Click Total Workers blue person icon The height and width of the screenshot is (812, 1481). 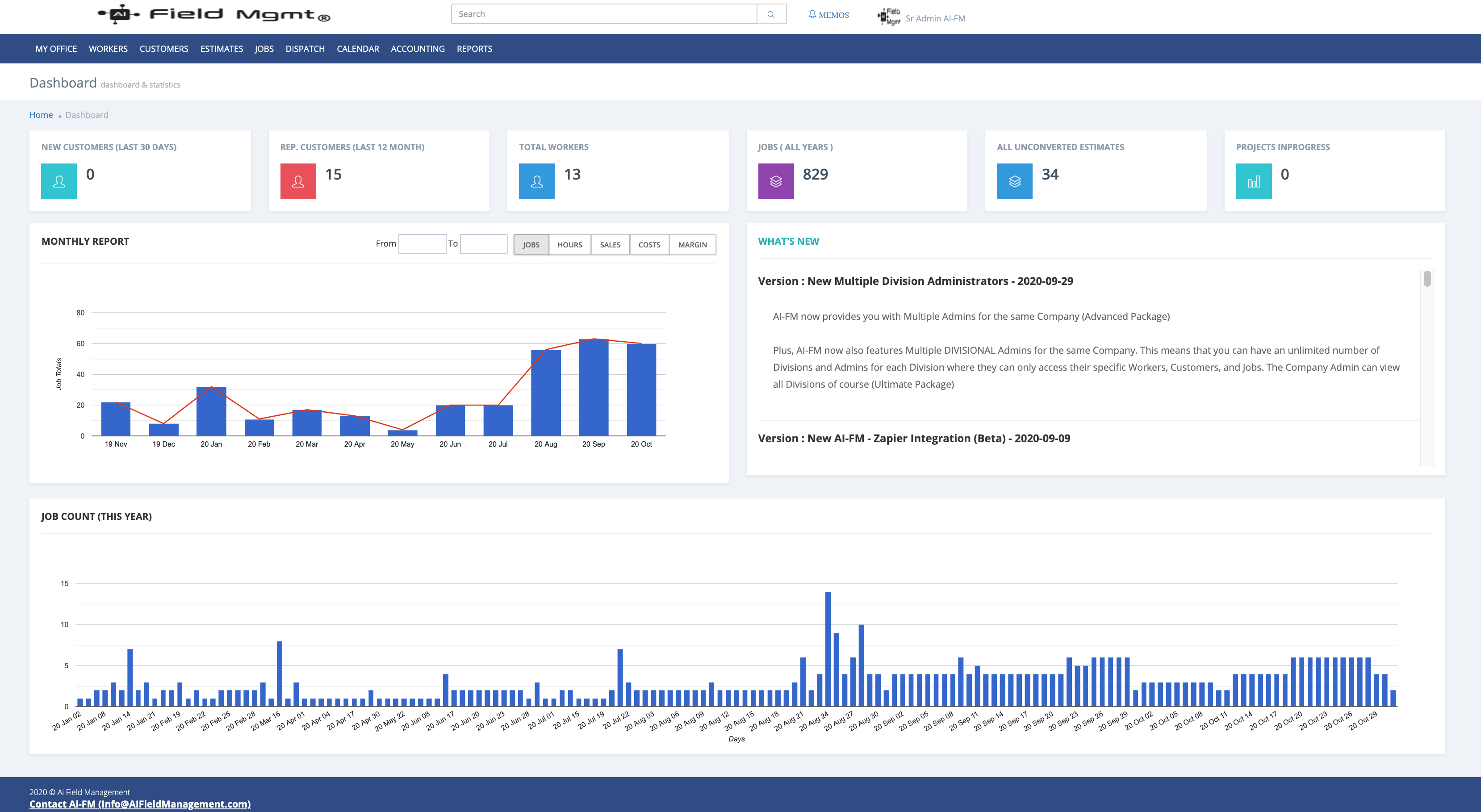(x=536, y=181)
